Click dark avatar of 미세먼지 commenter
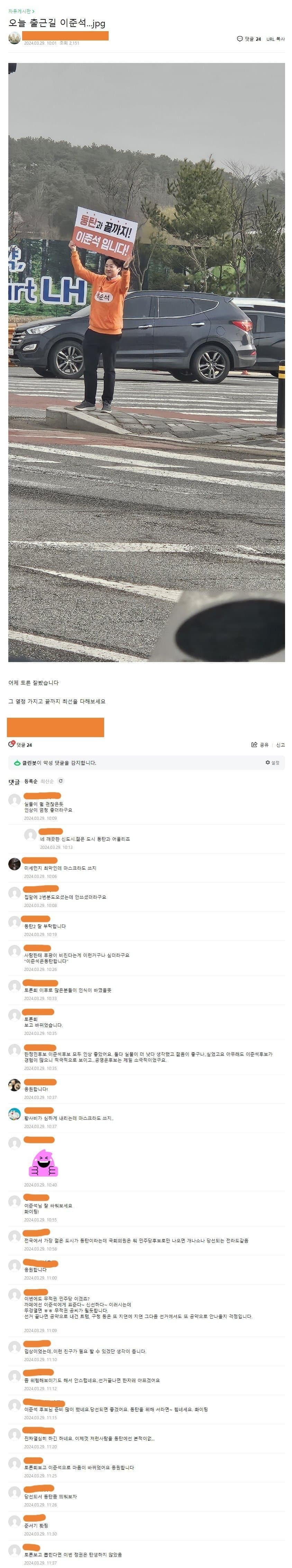Image resolution: width=292 pixels, height=1568 pixels. coord(15,864)
